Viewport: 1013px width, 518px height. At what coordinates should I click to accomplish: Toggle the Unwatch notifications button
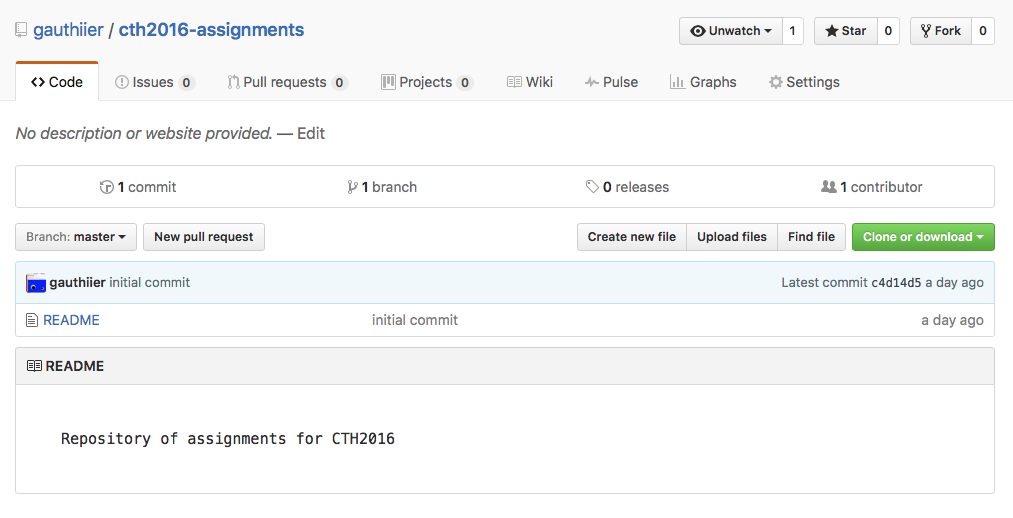tap(731, 31)
